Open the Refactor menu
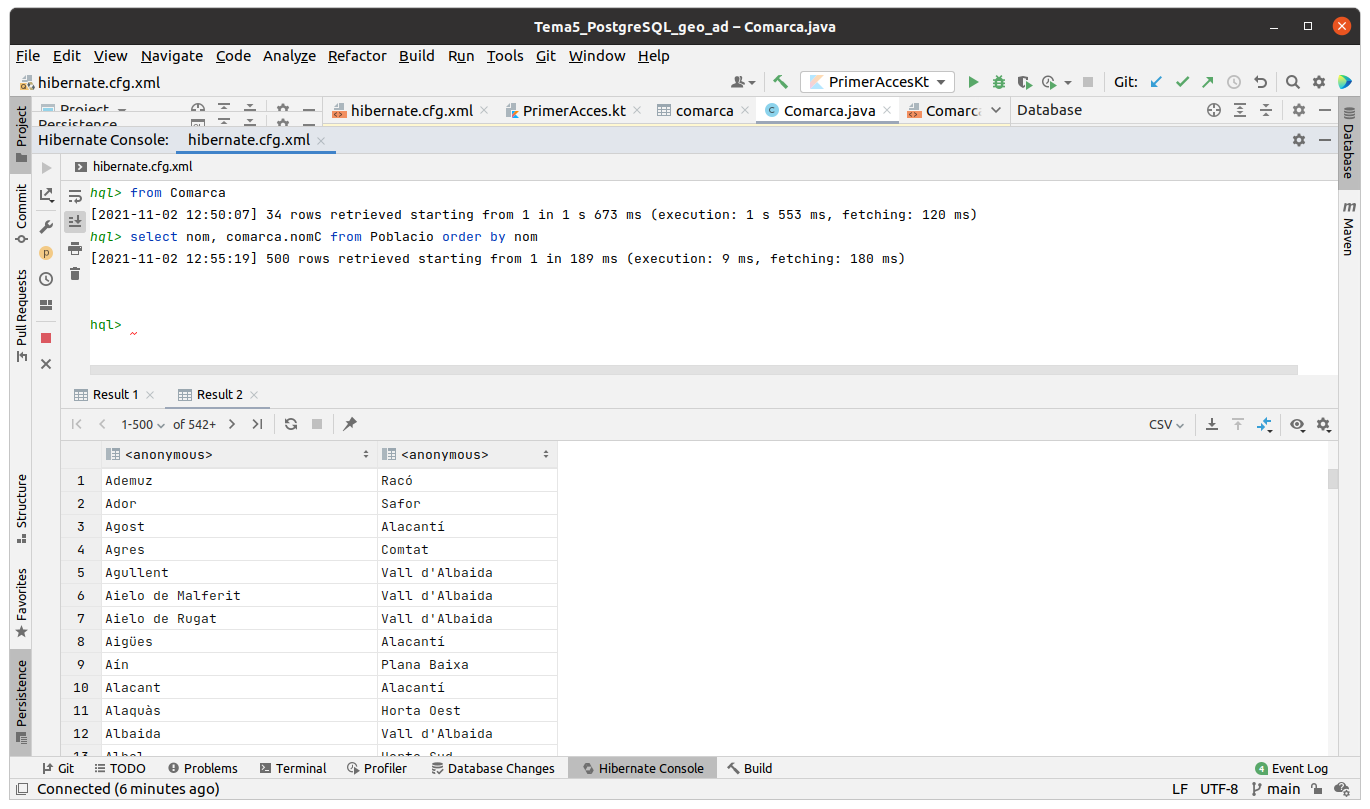Viewport: 1370px width, 809px height. tap(357, 56)
